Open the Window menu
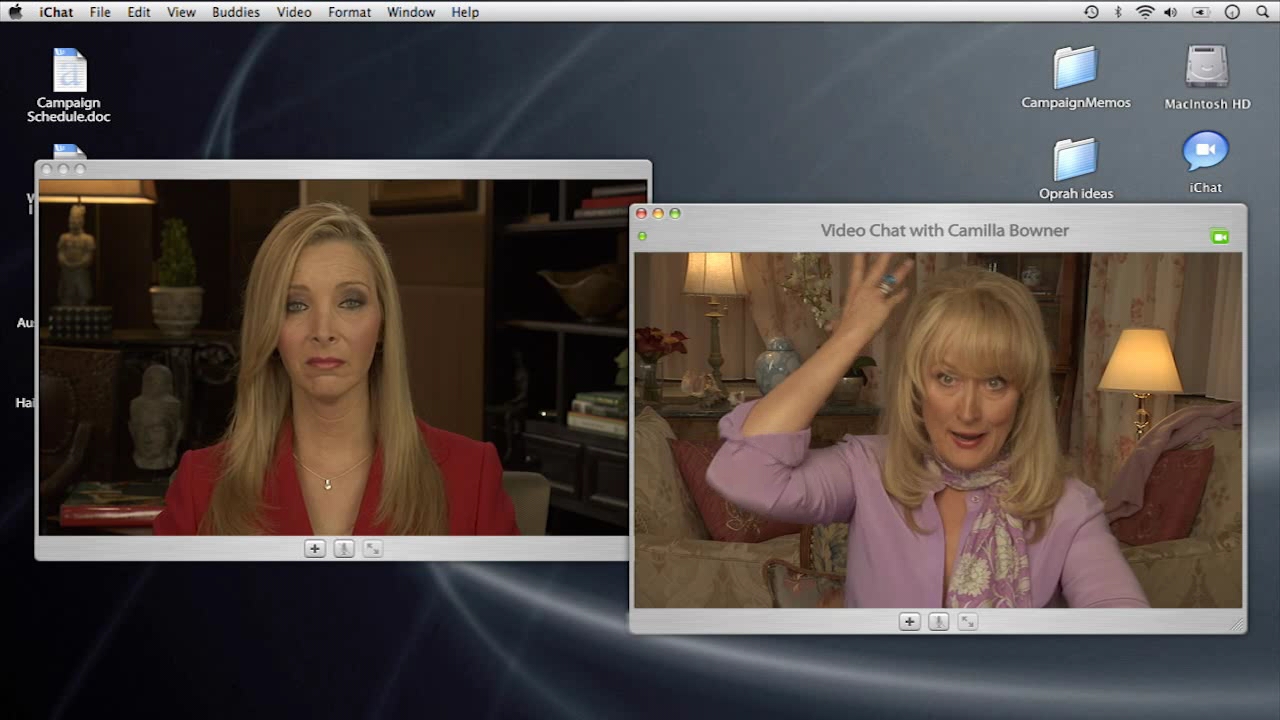 pos(411,12)
